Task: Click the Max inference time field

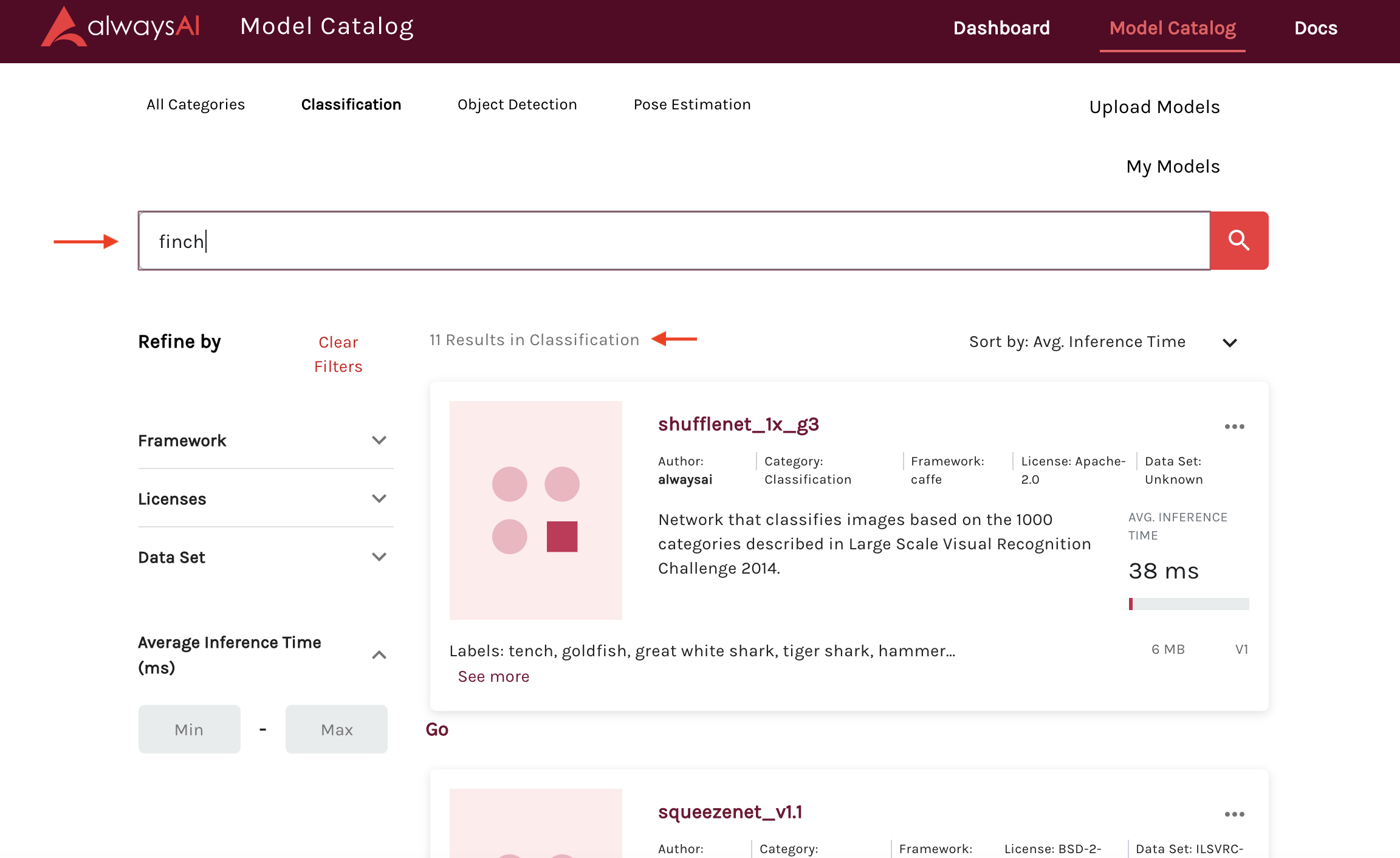Action: point(337,729)
